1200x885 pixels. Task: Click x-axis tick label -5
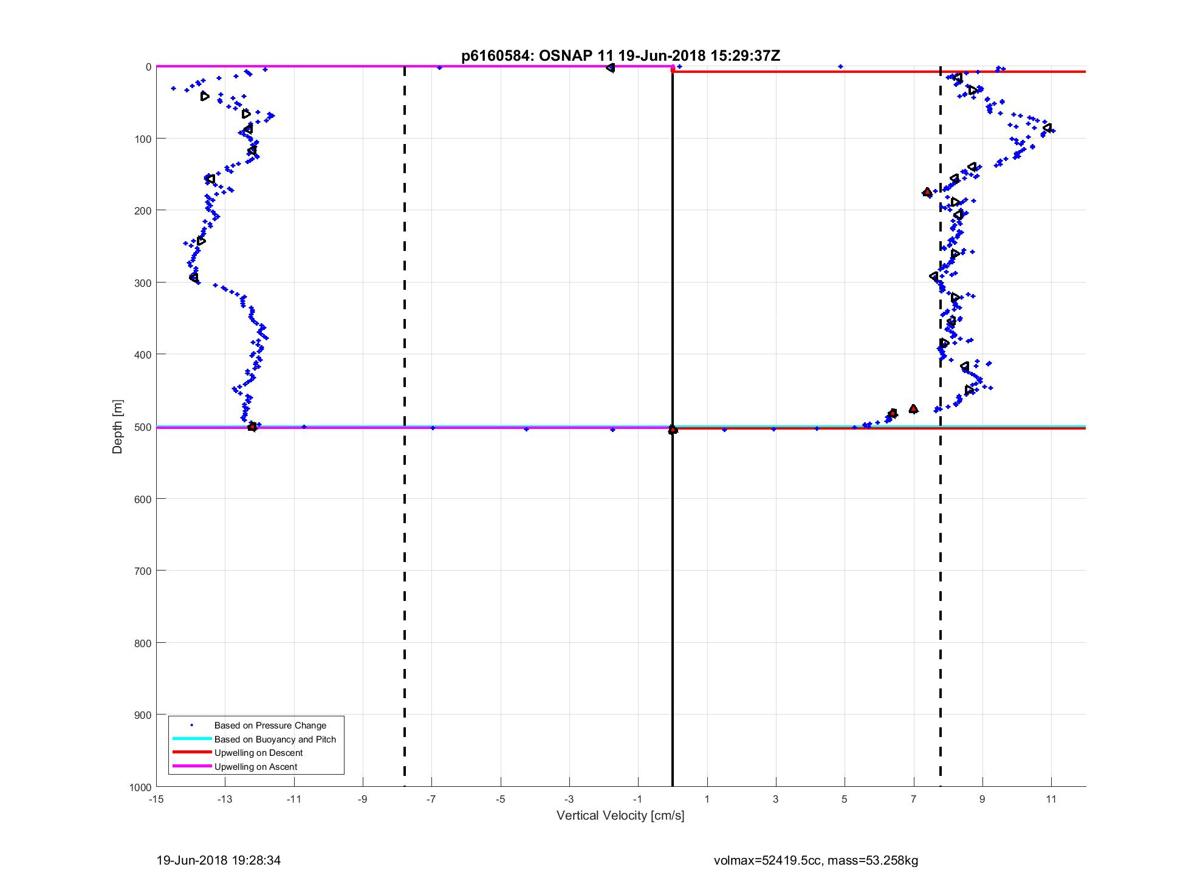pyautogui.click(x=501, y=800)
